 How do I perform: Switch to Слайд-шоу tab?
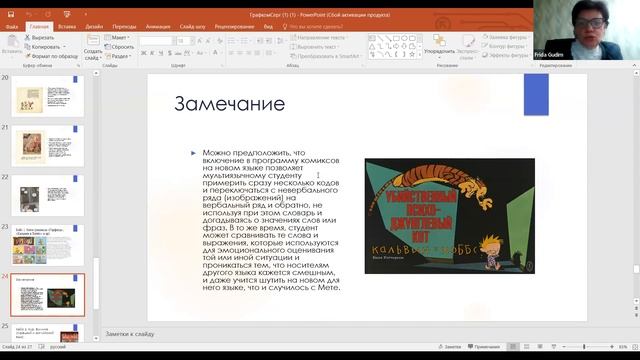pyautogui.click(x=192, y=27)
